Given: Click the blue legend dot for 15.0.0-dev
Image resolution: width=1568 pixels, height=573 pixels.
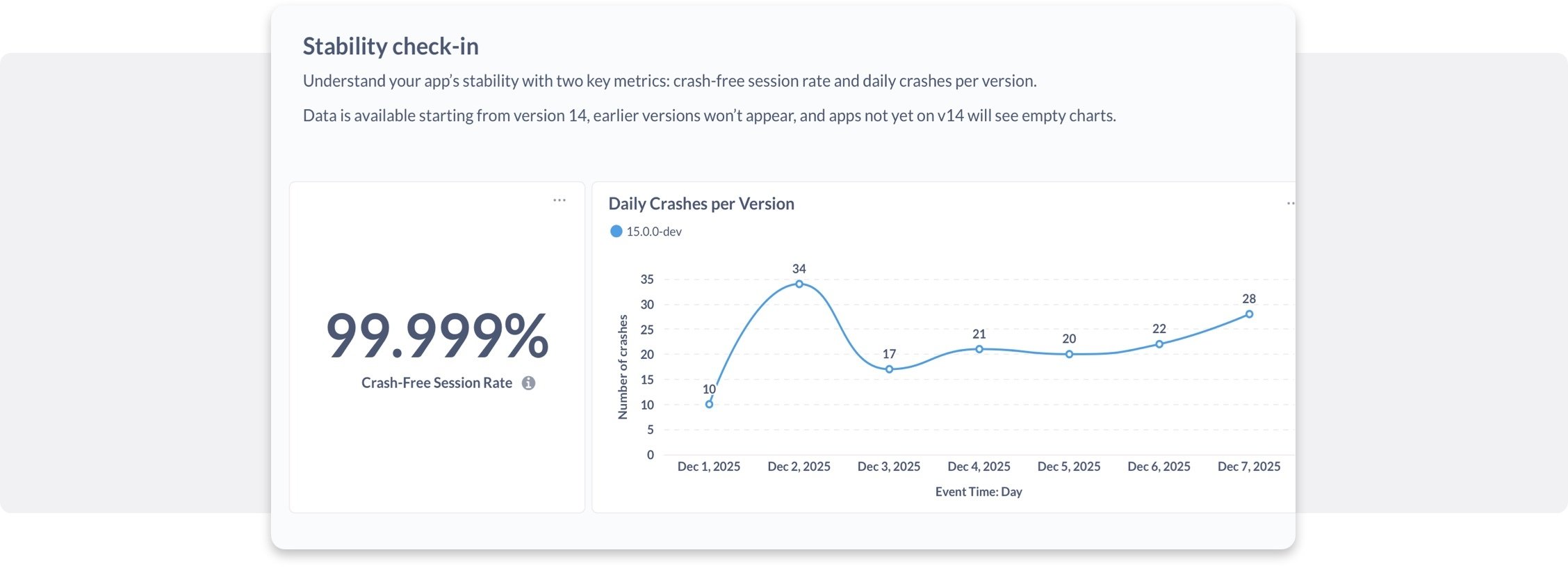Looking at the screenshot, I should tap(616, 232).
